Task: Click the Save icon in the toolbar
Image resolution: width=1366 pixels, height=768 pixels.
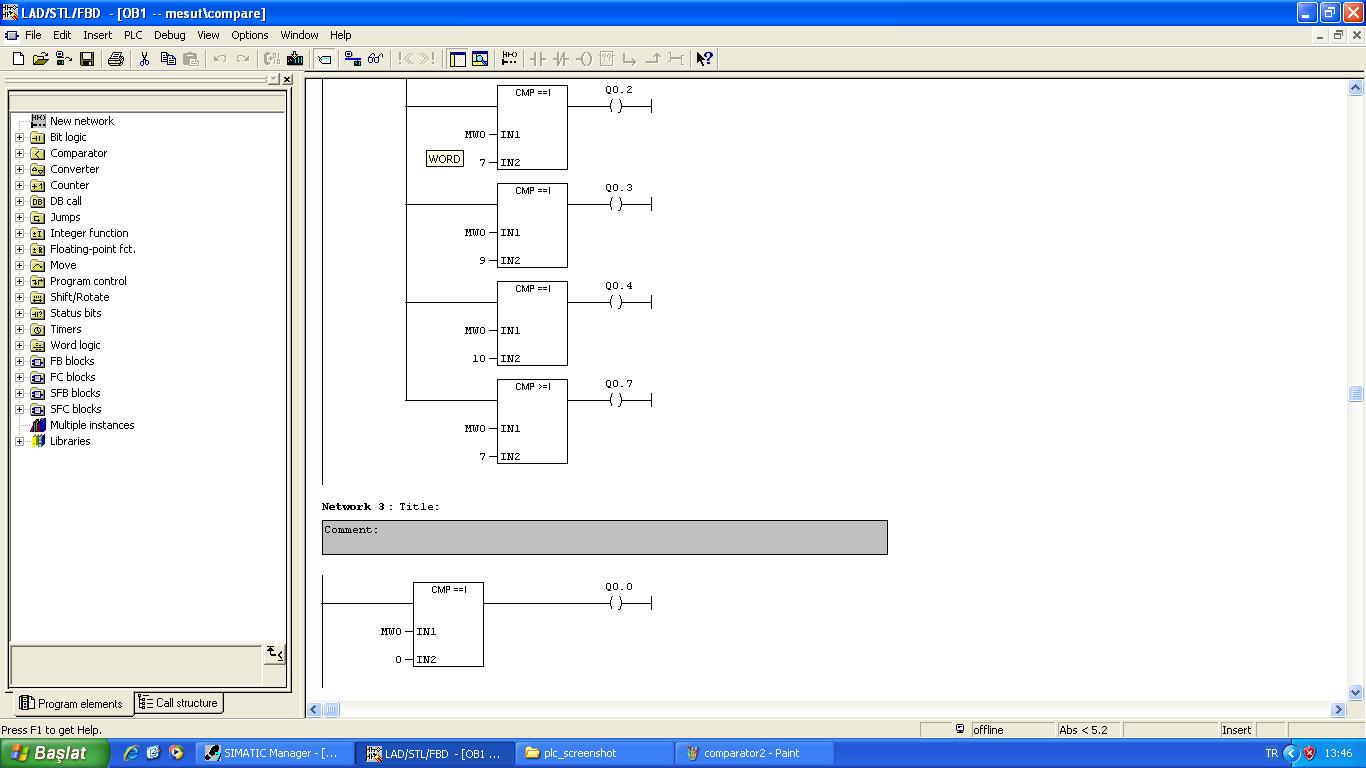Action: (87, 59)
